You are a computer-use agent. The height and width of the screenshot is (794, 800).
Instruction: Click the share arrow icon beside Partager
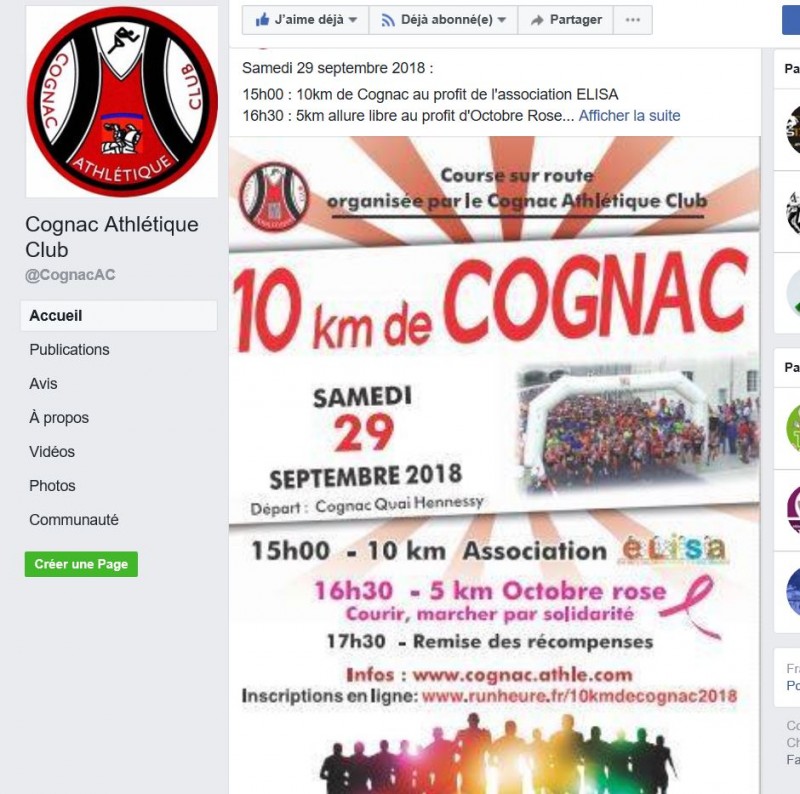click(x=537, y=20)
